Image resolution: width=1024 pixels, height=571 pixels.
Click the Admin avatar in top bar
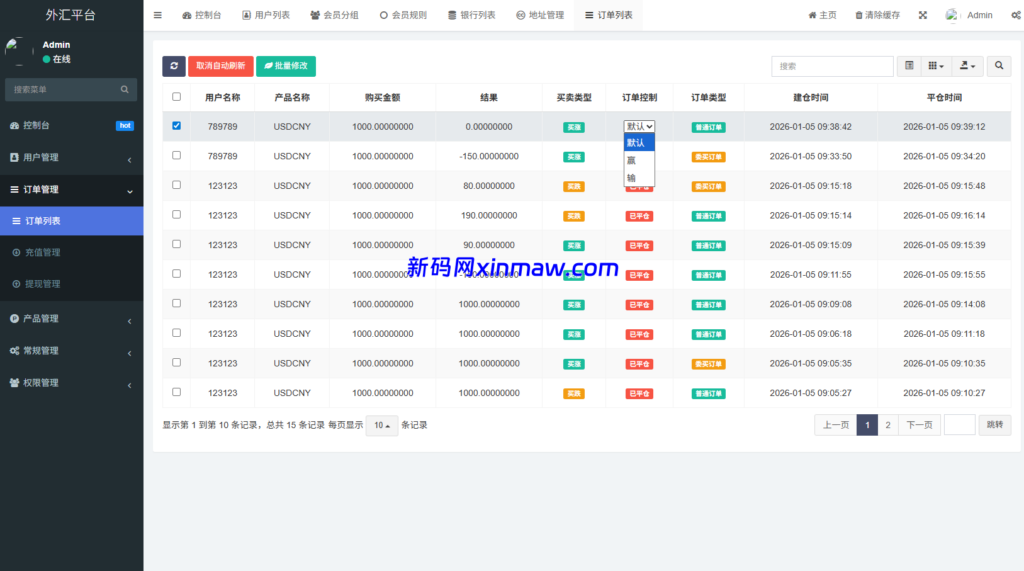tap(952, 15)
